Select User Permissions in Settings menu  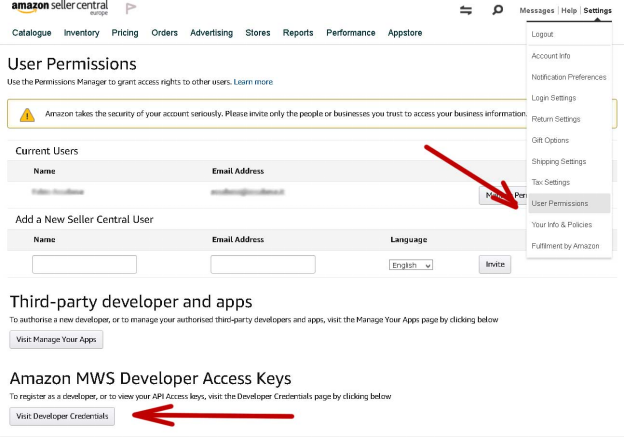pos(560,203)
